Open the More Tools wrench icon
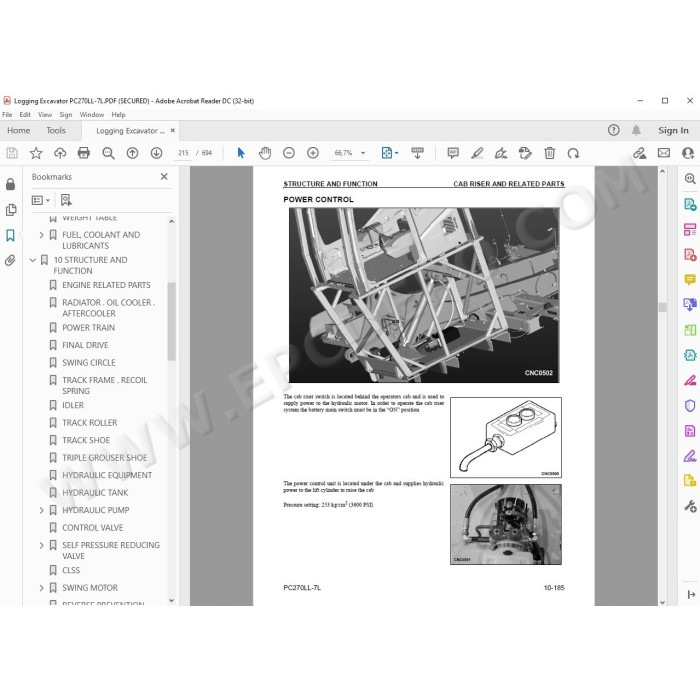The image size is (700, 700). 690,506
